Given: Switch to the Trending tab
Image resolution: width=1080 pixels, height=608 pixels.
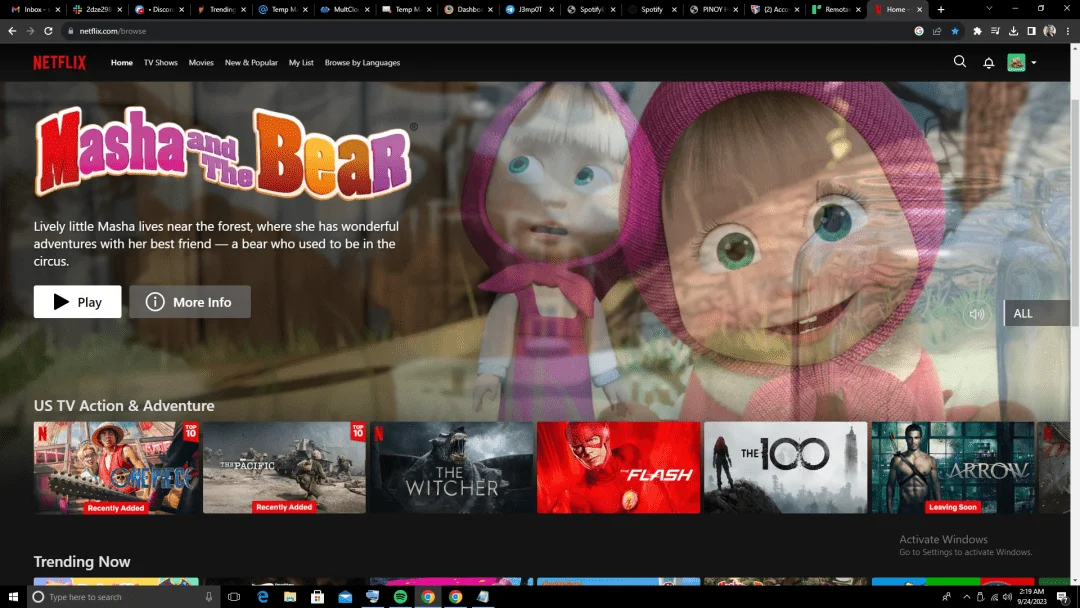Looking at the screenshot, I should [221, 10].
